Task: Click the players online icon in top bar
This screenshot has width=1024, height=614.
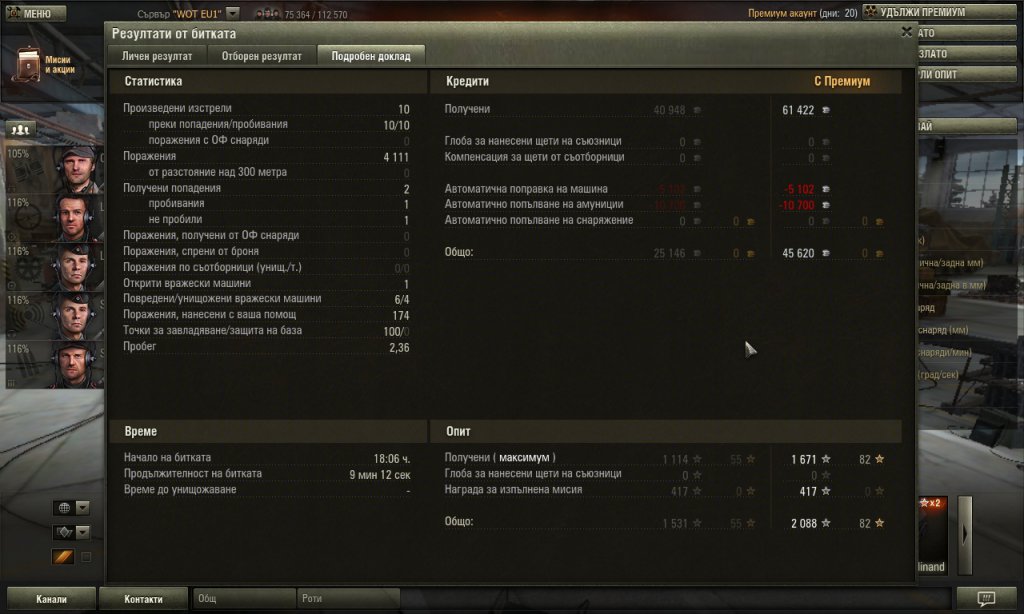Action: (x=267, y=14)
